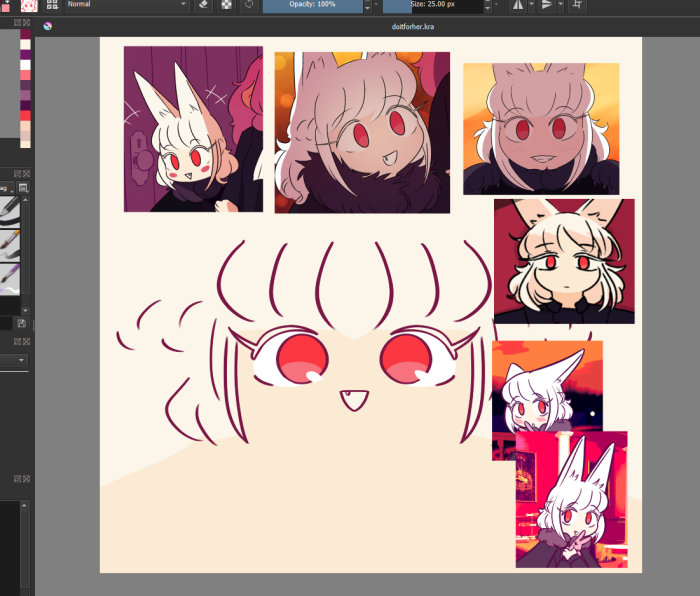Pick the bright red palette swatch

tap(25, 116)
